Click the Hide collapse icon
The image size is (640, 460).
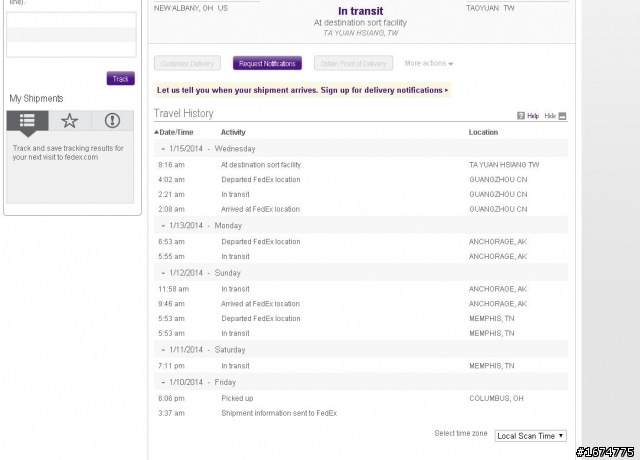click(x=562, y=116)
